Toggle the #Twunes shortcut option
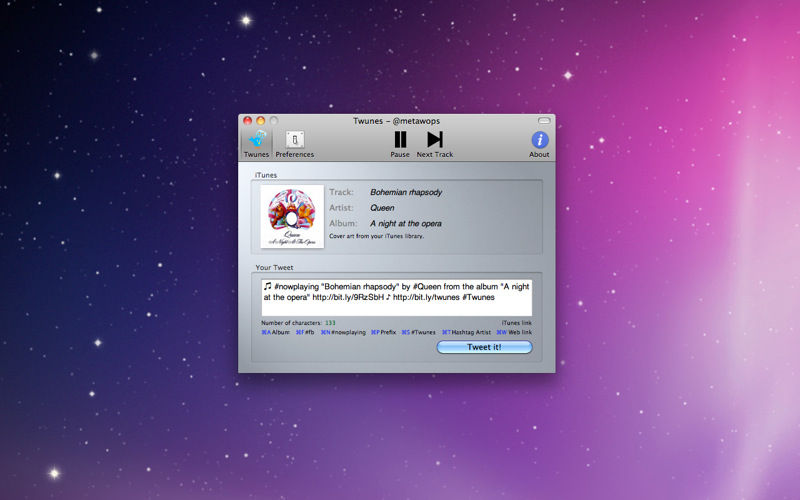The width and height of the screenshot is (800, 500). click(x=418, y=332)
